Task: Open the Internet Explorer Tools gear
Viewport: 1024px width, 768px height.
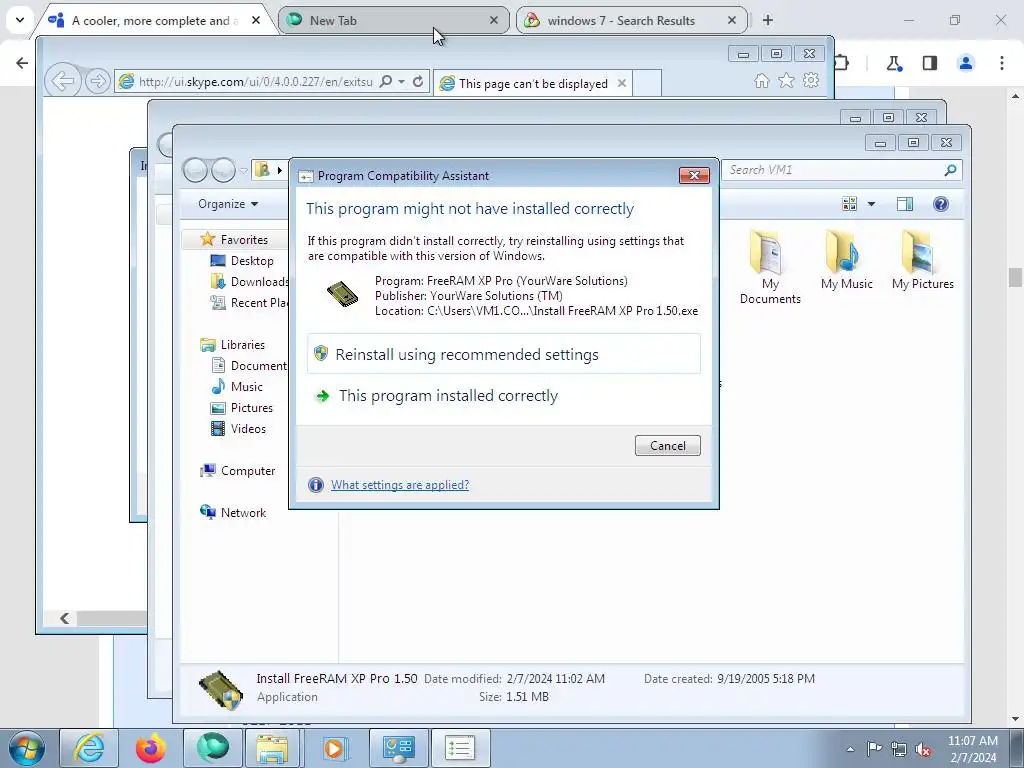Action: point(811,80)
